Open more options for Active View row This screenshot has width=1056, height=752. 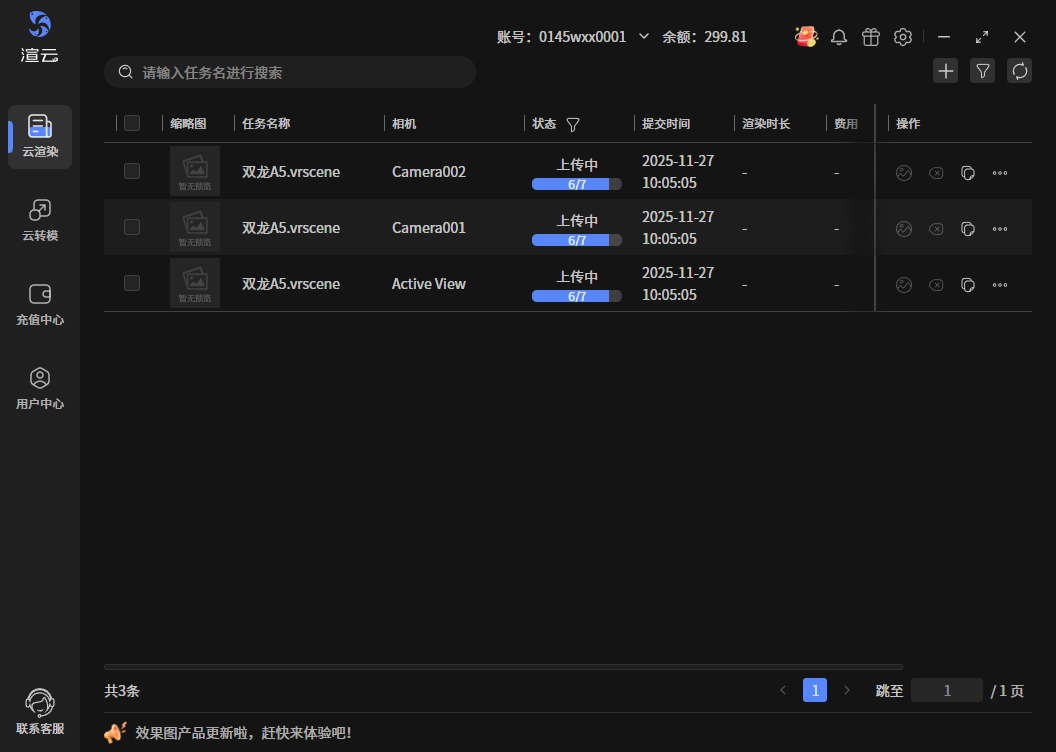coord(1000,285)
